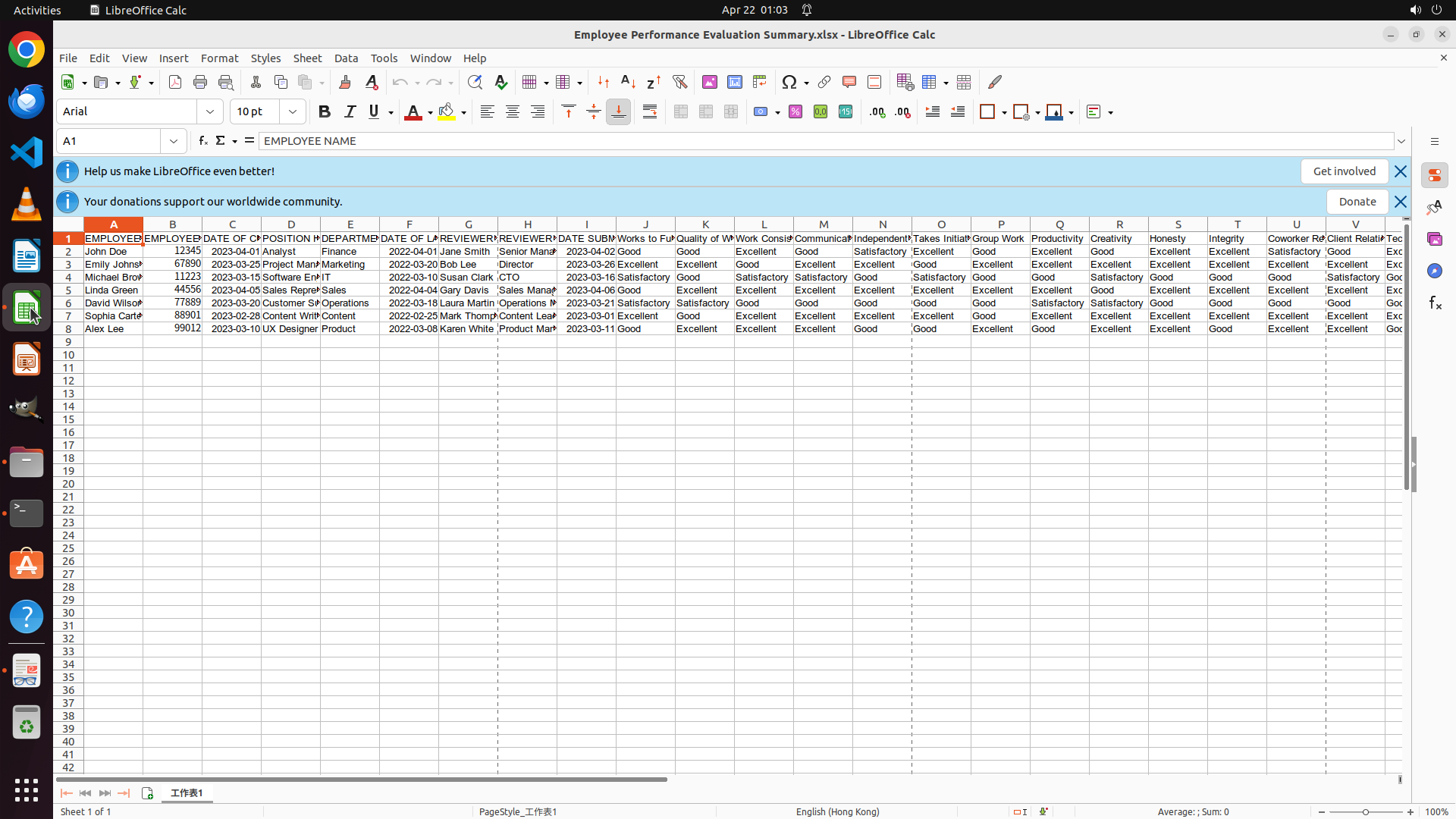The height and width of the screenshot is (819, 1456).
Task: Open the Function Wizard icon
Action: (202, 141)
